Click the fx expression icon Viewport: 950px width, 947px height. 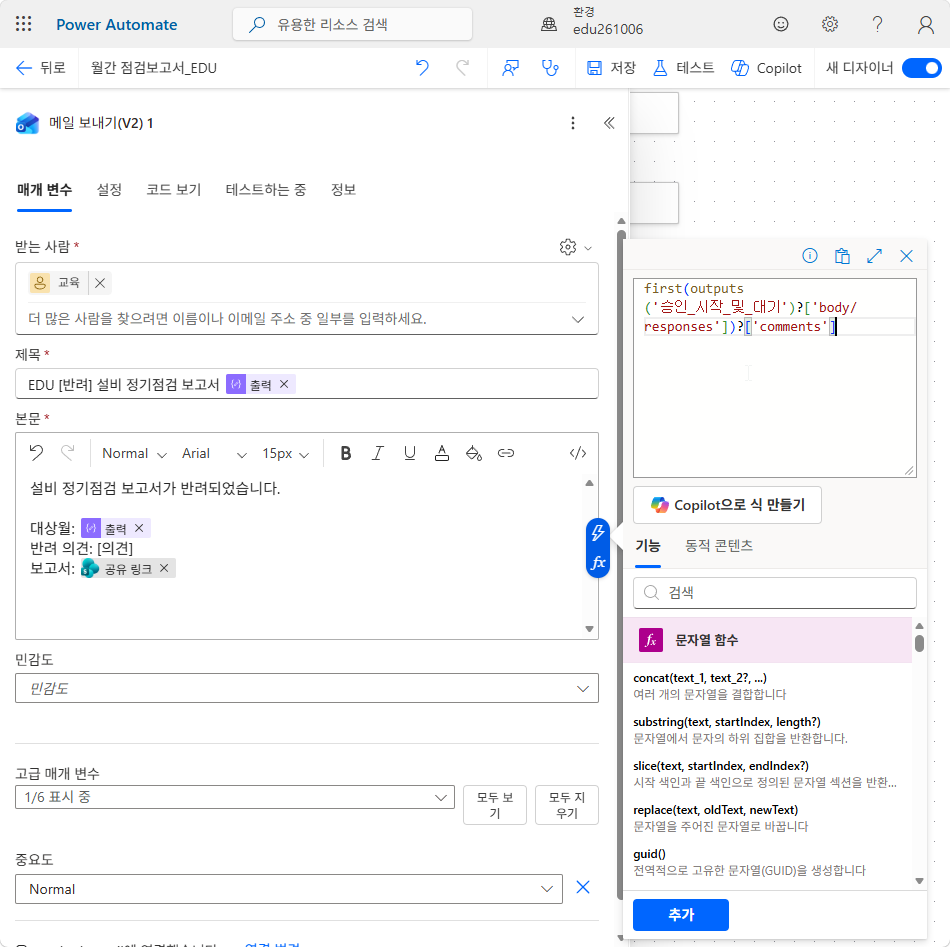(x=598, y=562)
